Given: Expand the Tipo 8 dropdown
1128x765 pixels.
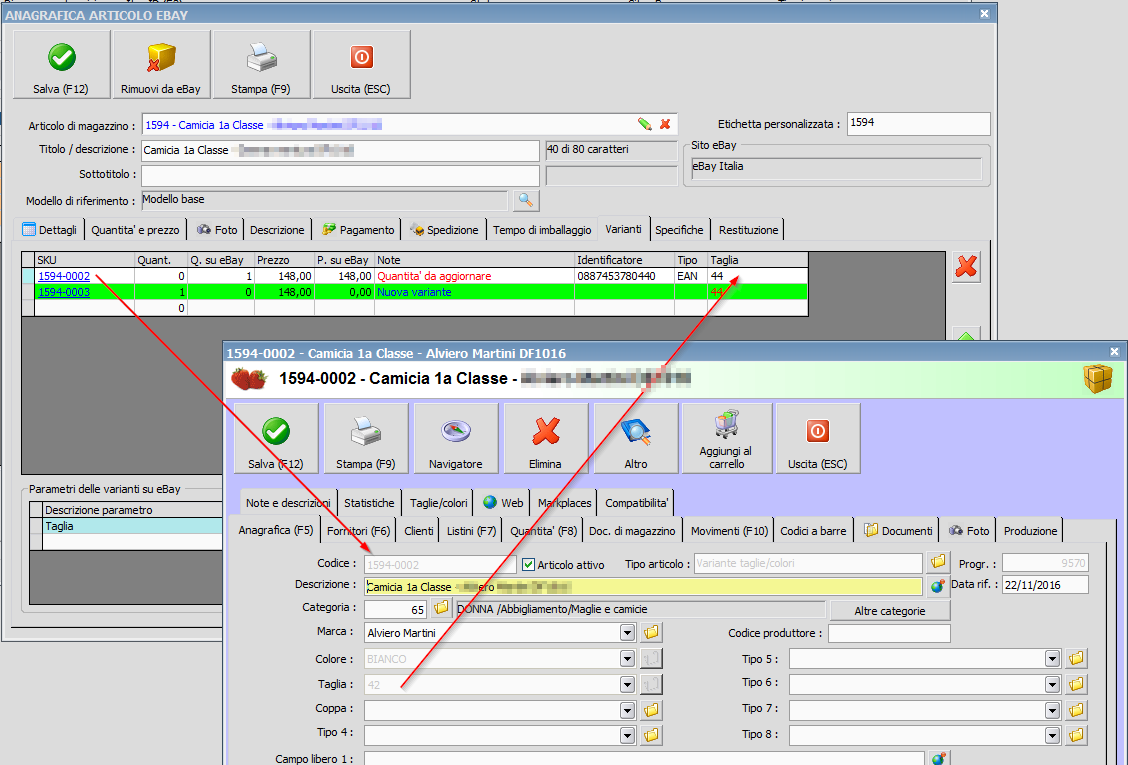Looking at the screenshot, I should pos(1052,735).
